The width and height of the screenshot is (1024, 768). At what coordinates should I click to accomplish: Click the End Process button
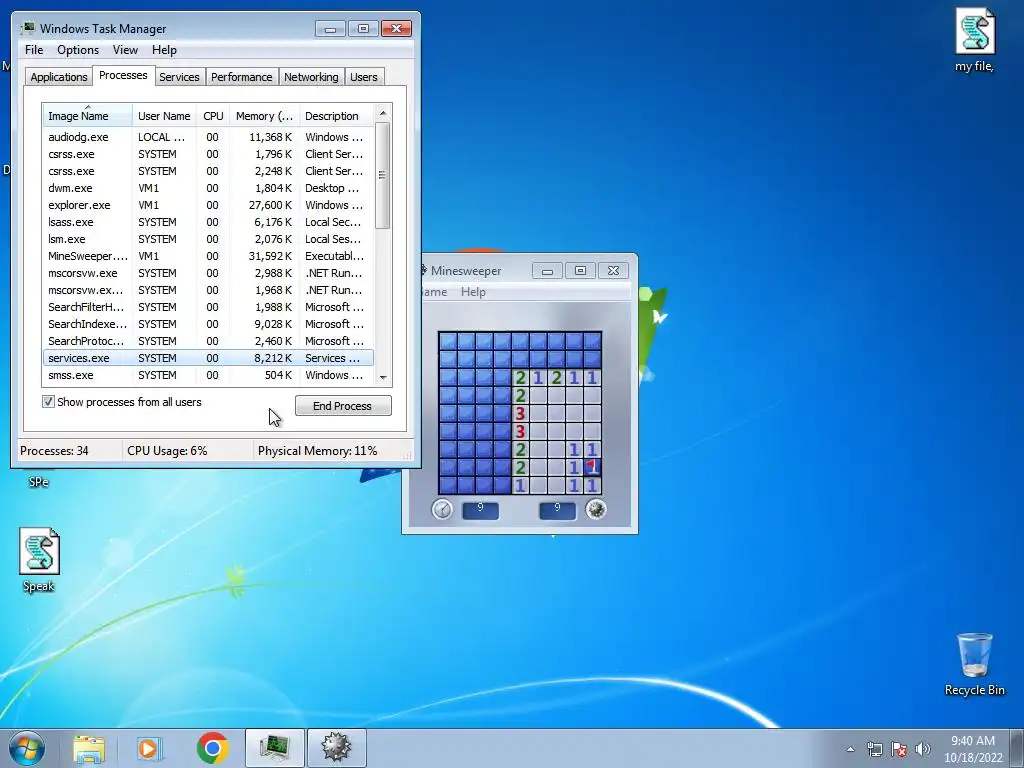(343, 406)
